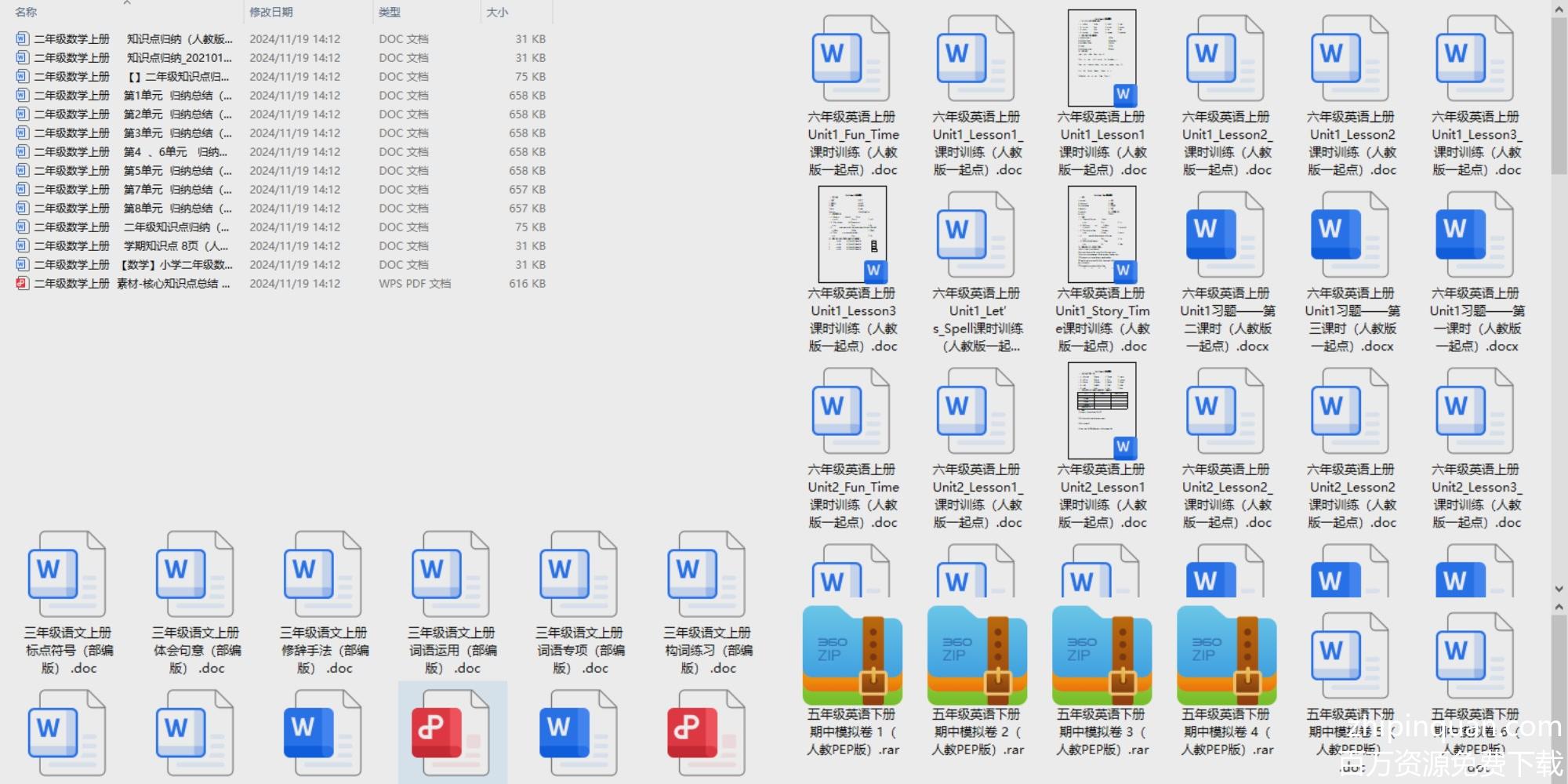The height and width of the screenshot is (784, 1568).
Task: Select the 第1单元 归纳总结 file row
Action: (x=133, y=96)
